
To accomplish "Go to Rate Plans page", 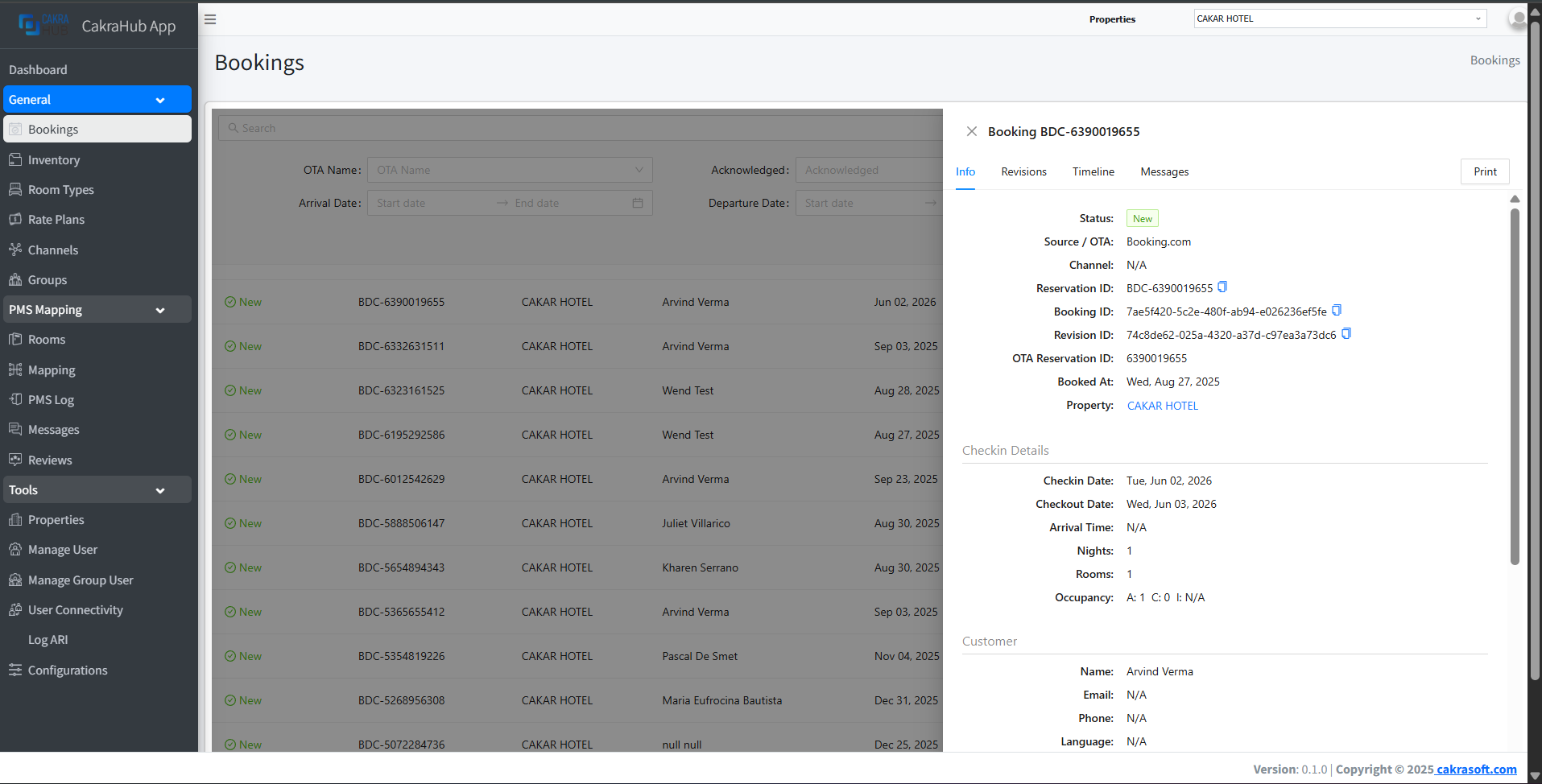I will (x=56, y=220).
